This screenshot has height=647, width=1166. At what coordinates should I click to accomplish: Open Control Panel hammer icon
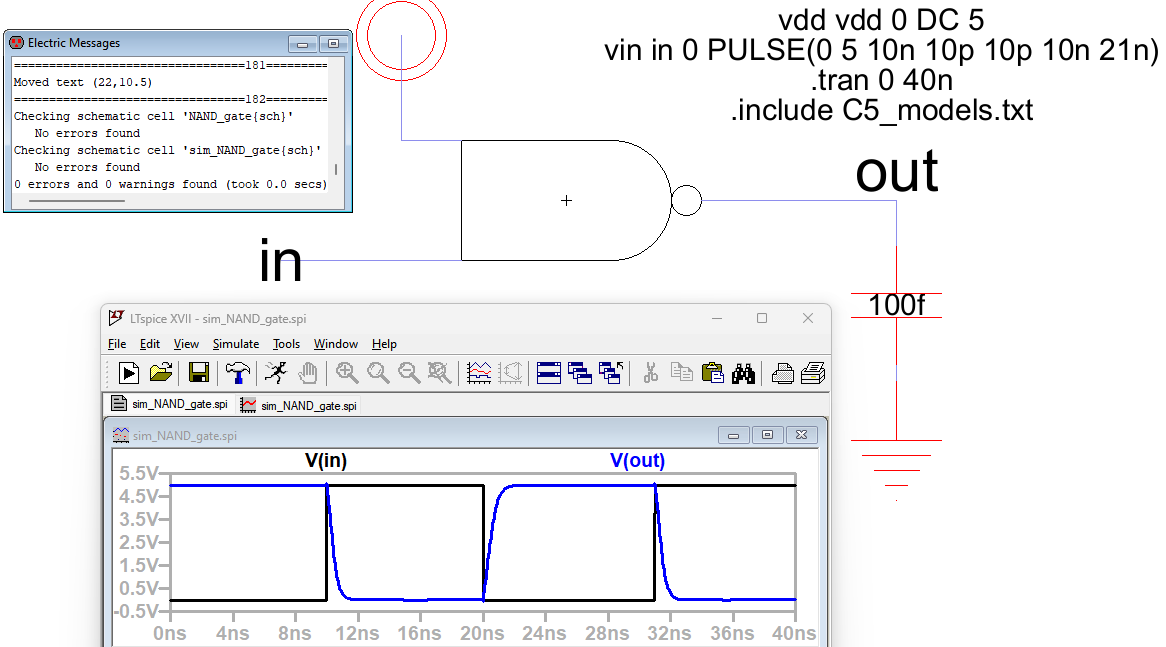tap(238, 373)
